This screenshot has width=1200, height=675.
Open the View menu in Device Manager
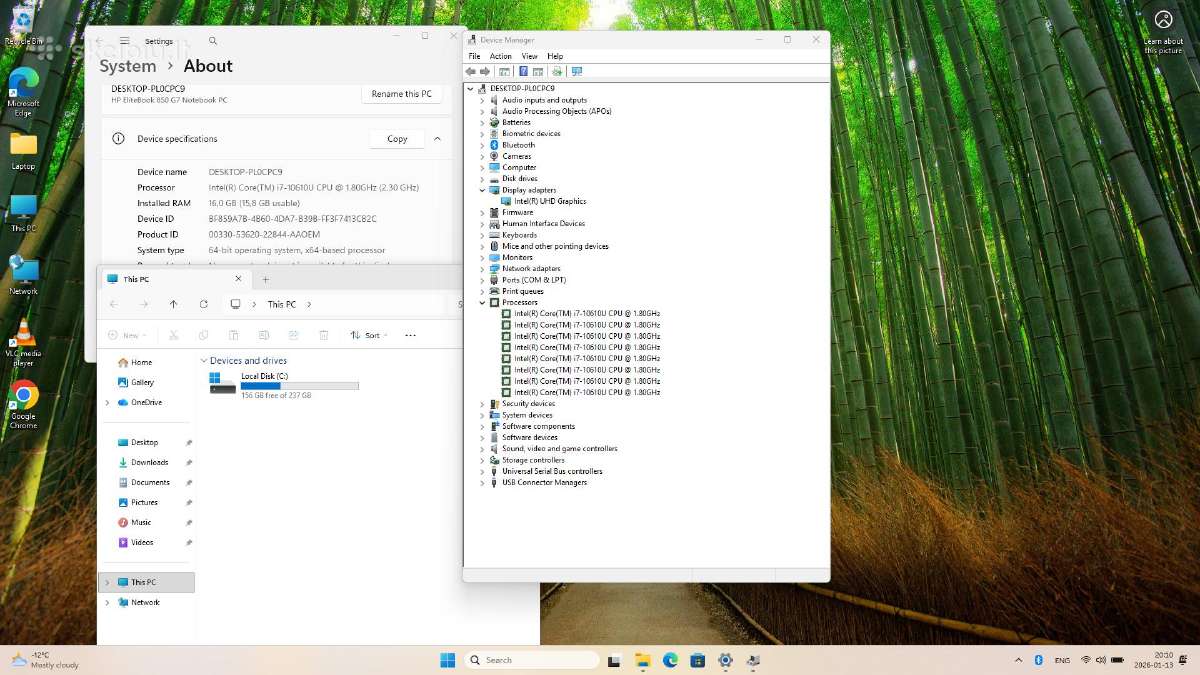(x=529, y=56)
